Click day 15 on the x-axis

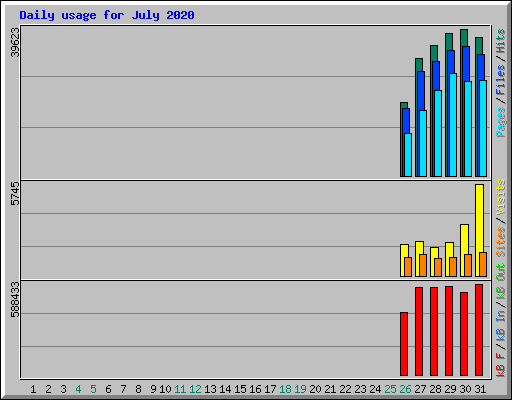point(240,389)
